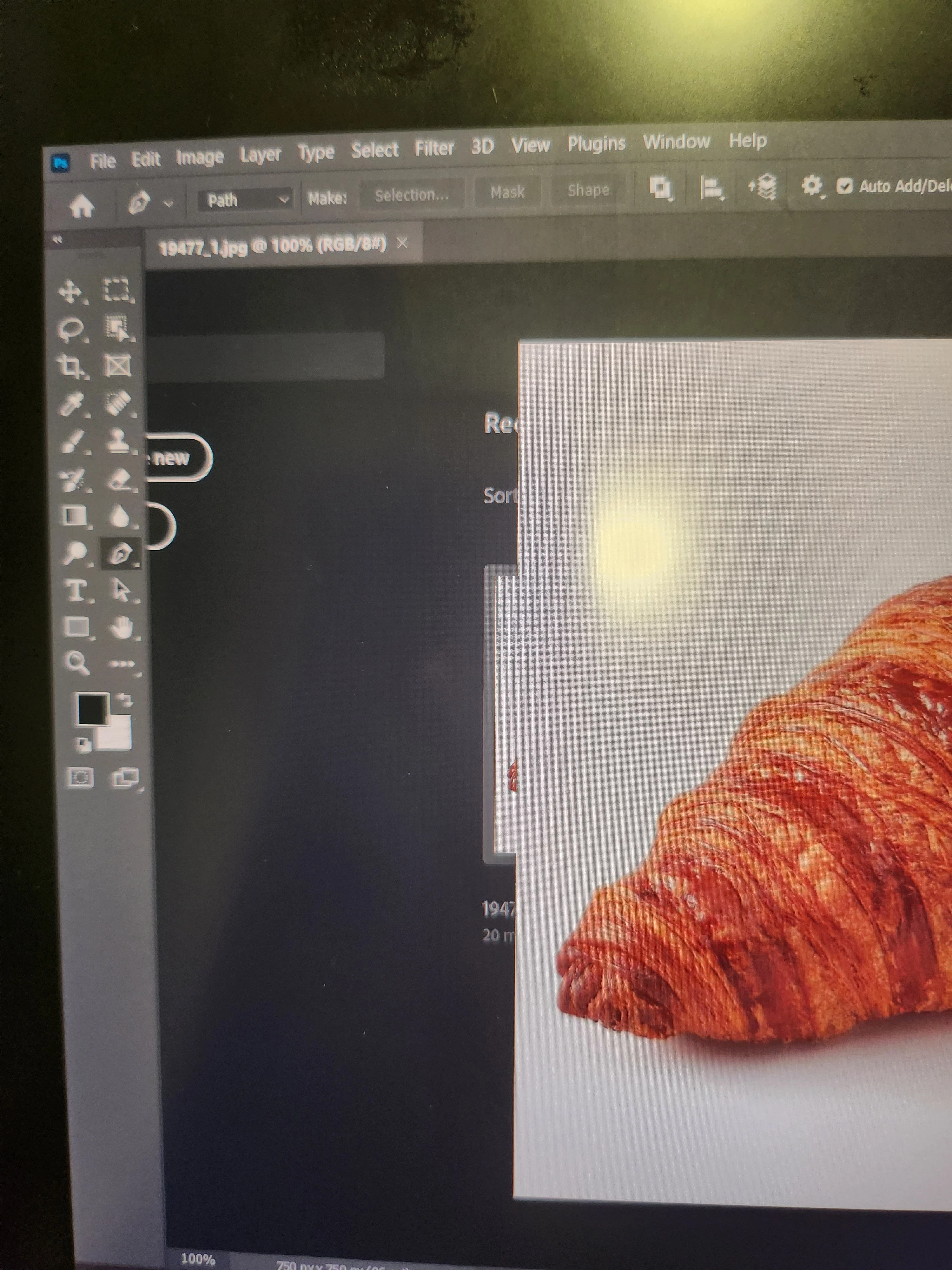
Task: Select the Crop tool
Action: point(70,366)
